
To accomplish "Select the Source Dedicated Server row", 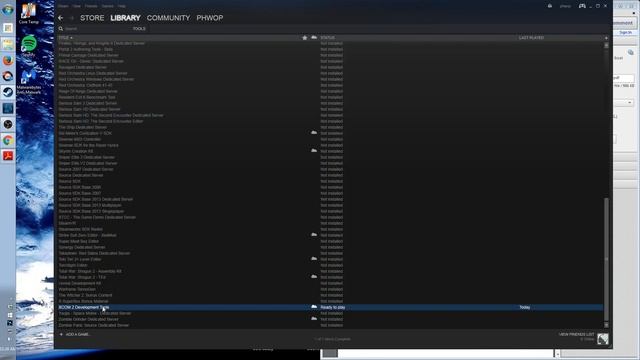I will point(330,175).
